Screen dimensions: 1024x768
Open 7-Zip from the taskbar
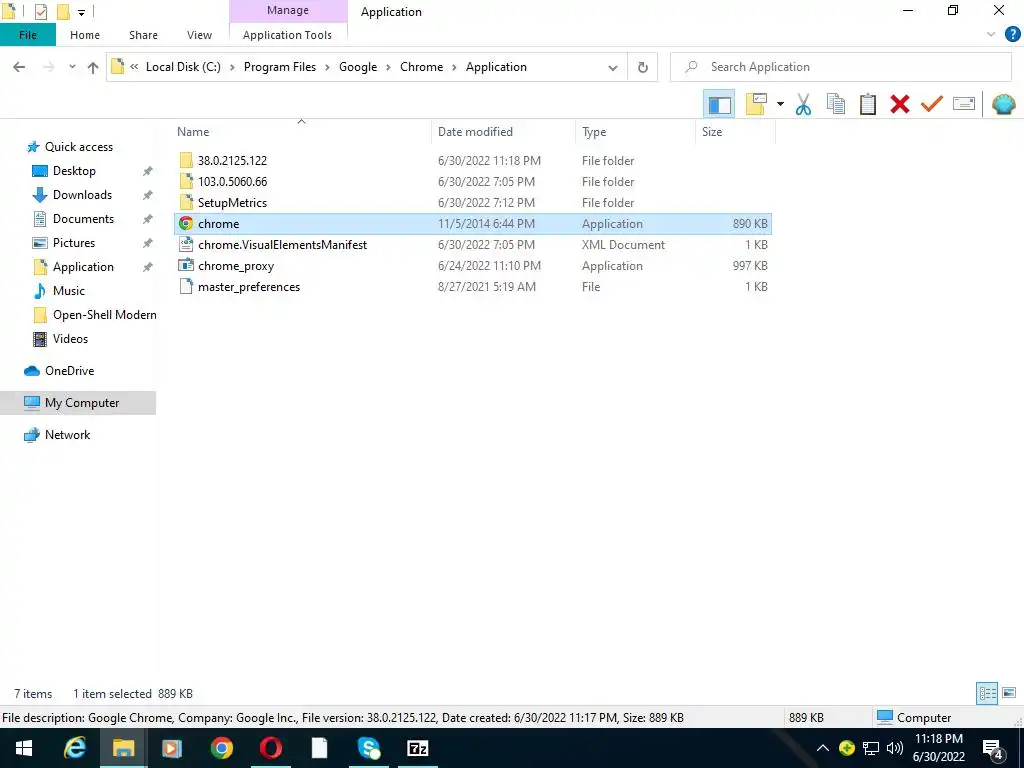pyautogui.click(x=417, y=748)
